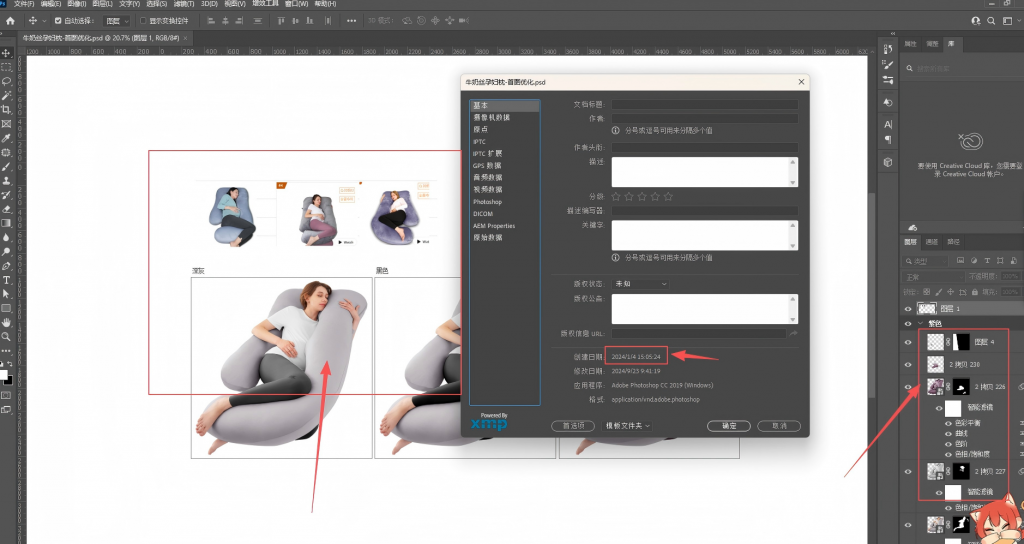Toggle visibility of layer 2 拷贝 227
This screenshot has width=1024, height=544.
908,471
